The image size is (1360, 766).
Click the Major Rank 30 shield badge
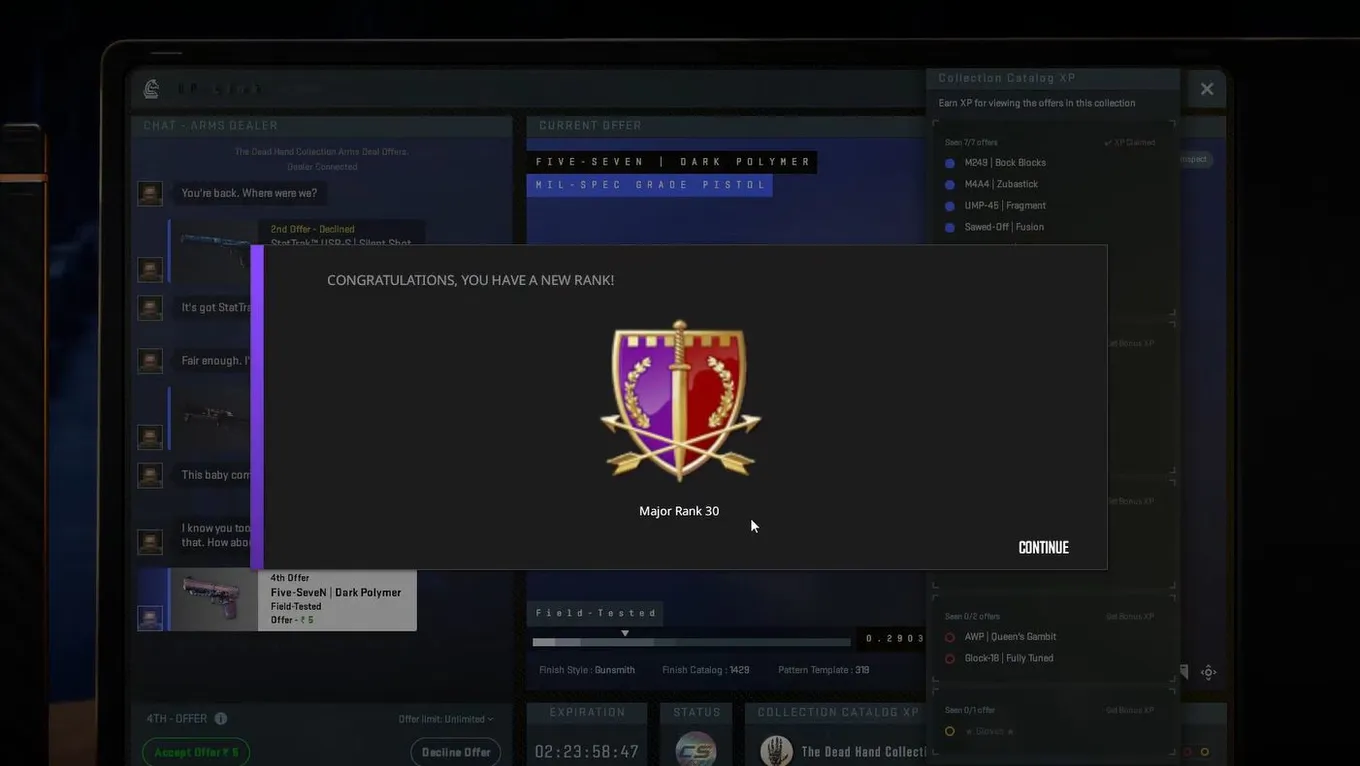click(680, 400)
